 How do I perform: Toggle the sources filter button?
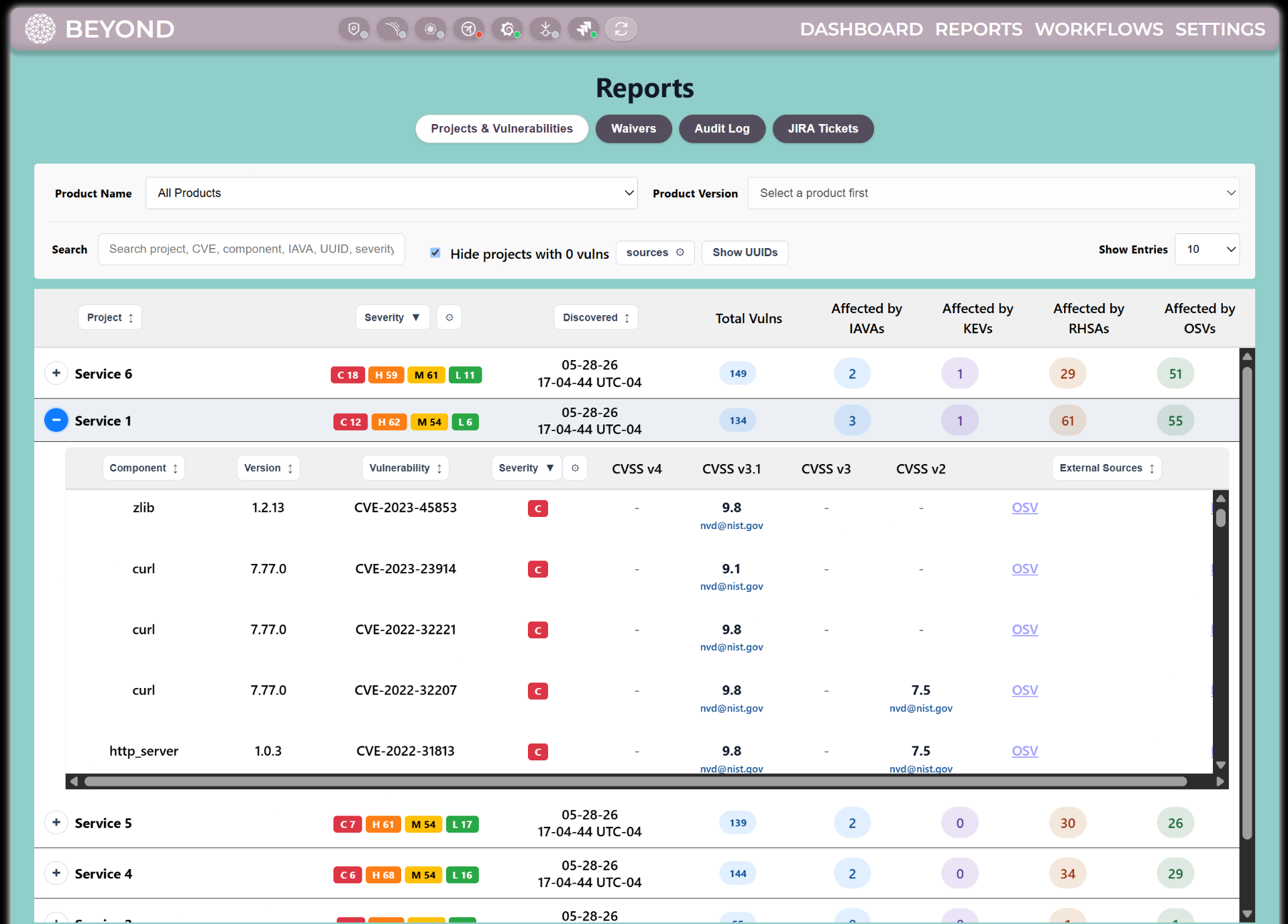655,253
